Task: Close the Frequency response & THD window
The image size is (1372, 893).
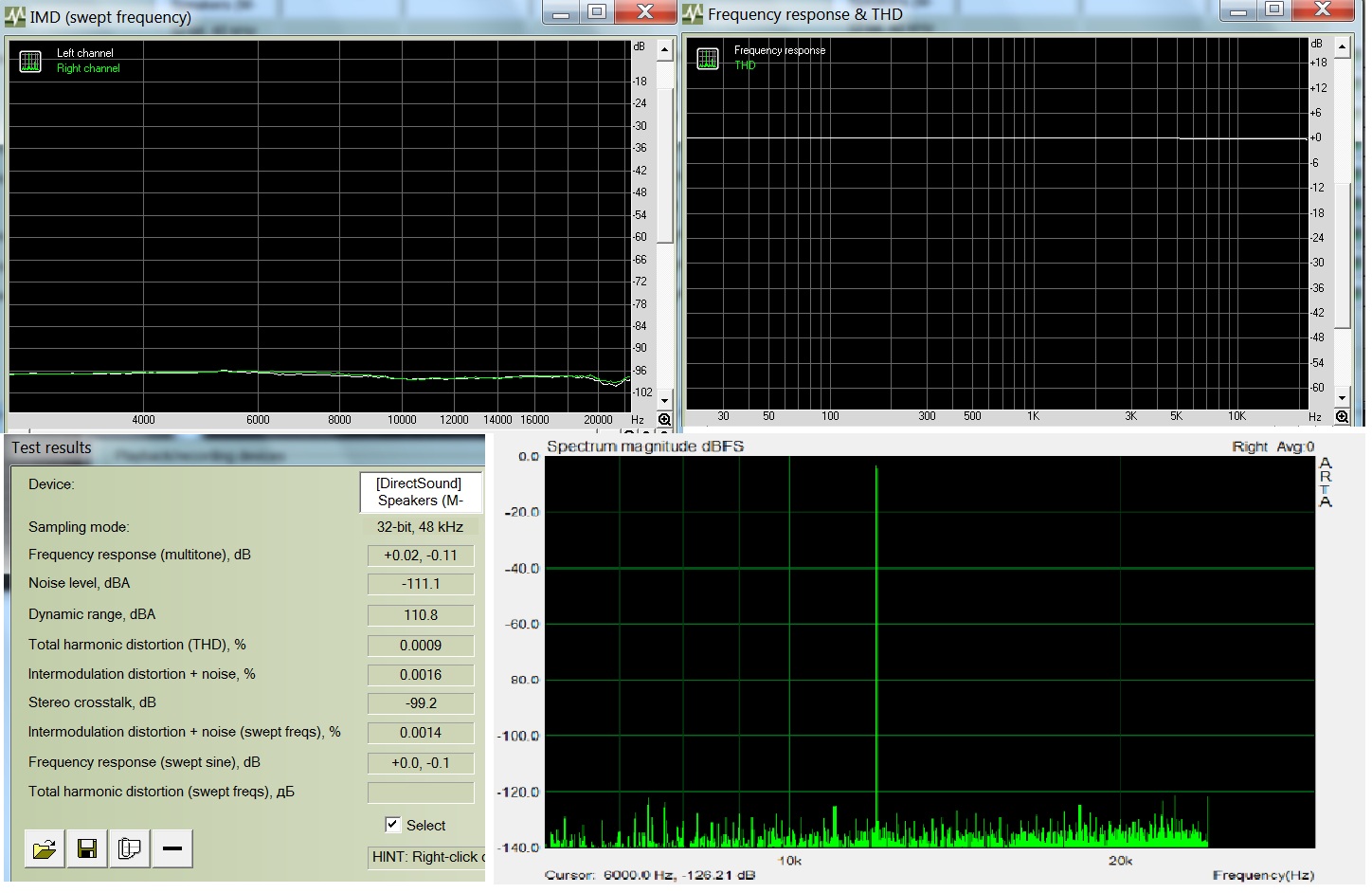Action: click(x=1323, y=11)
